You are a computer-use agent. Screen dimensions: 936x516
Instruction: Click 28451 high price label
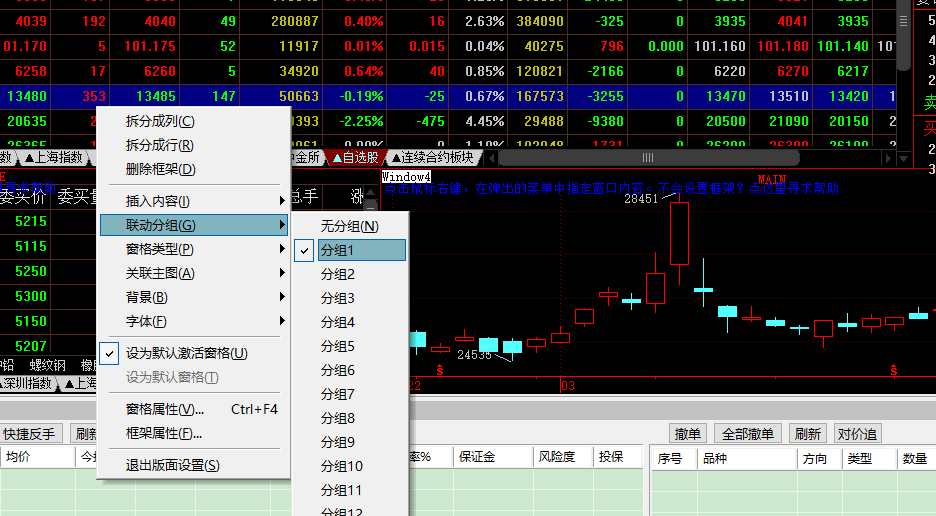tap(641, 199)
